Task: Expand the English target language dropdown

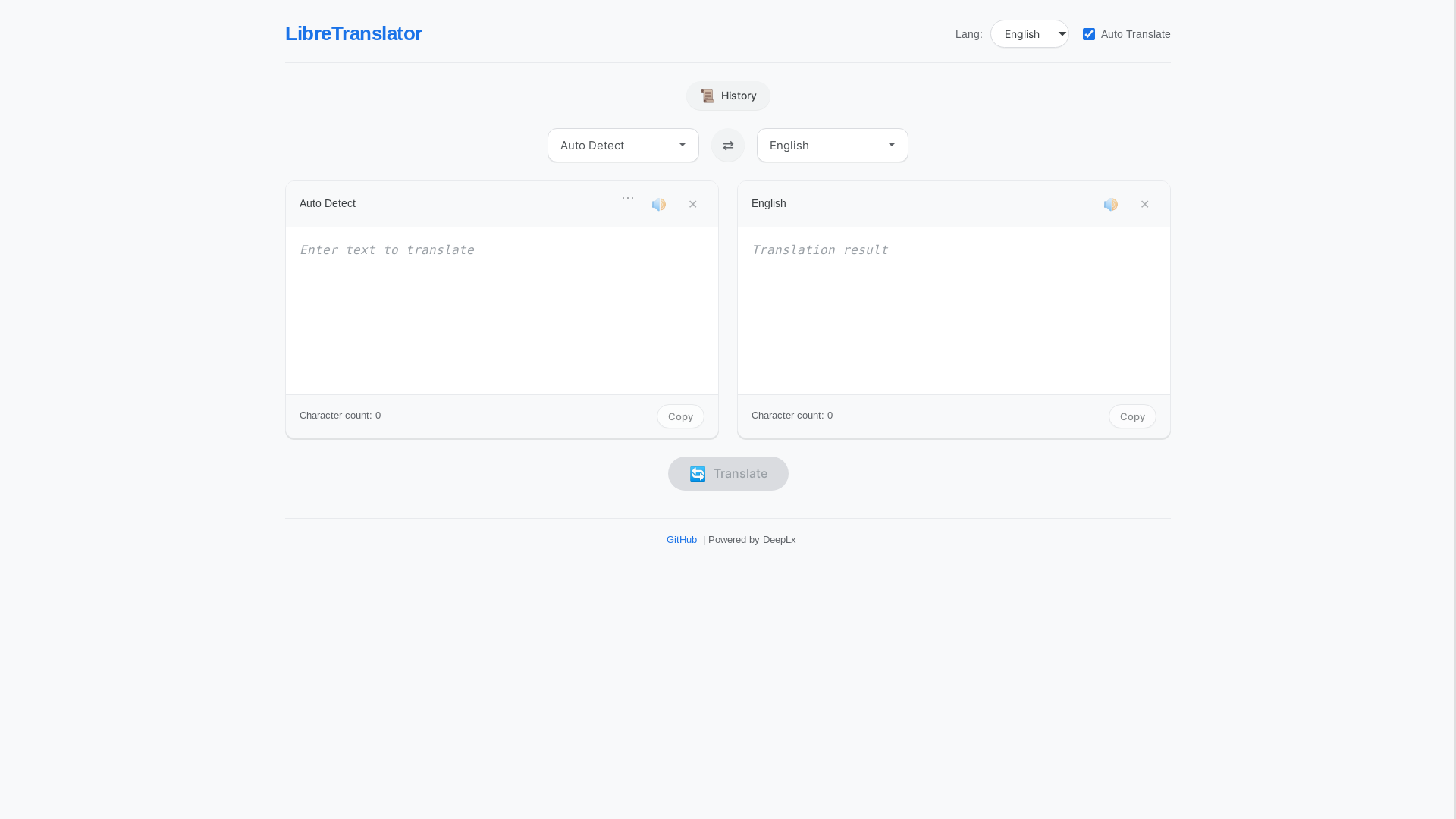Action: pyautogui.click(x=833, y=146)
